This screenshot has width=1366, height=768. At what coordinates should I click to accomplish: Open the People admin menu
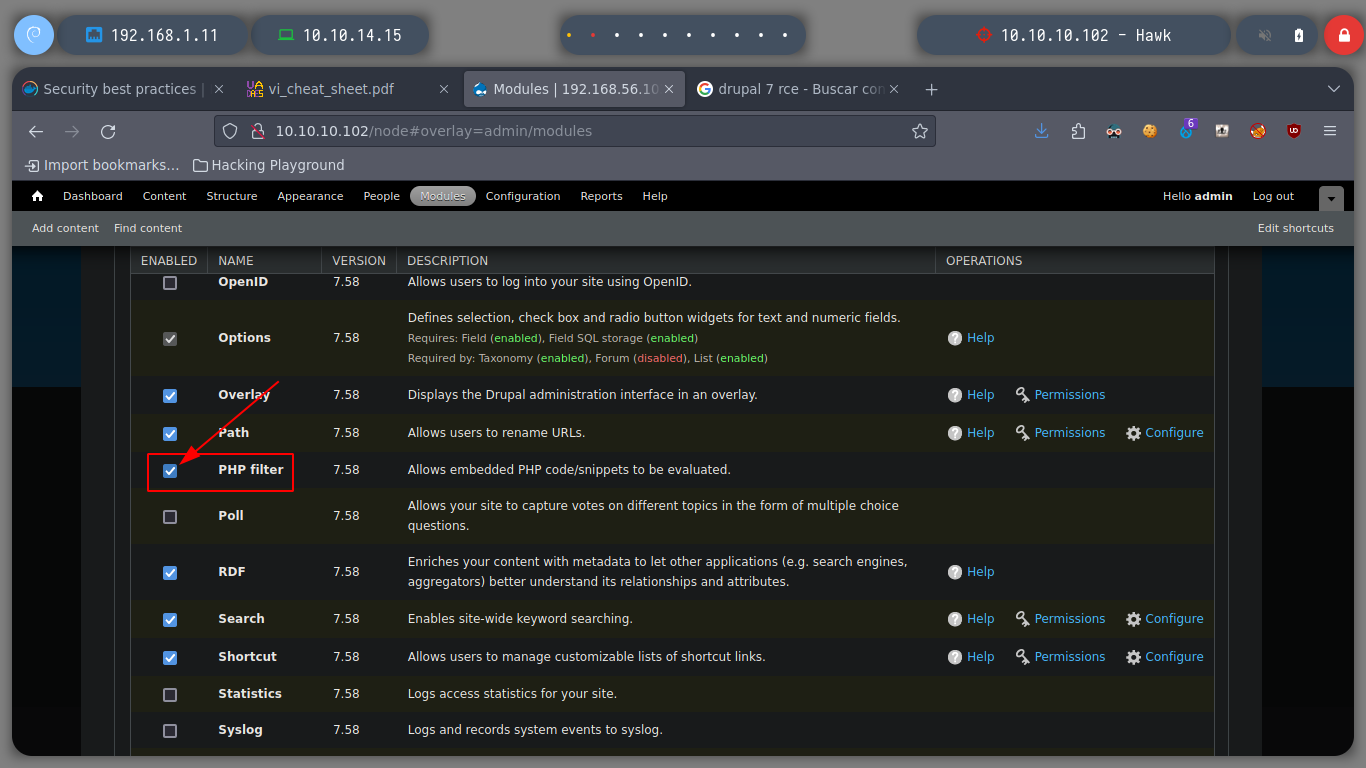pyautogui.click(x=381, y=196)
